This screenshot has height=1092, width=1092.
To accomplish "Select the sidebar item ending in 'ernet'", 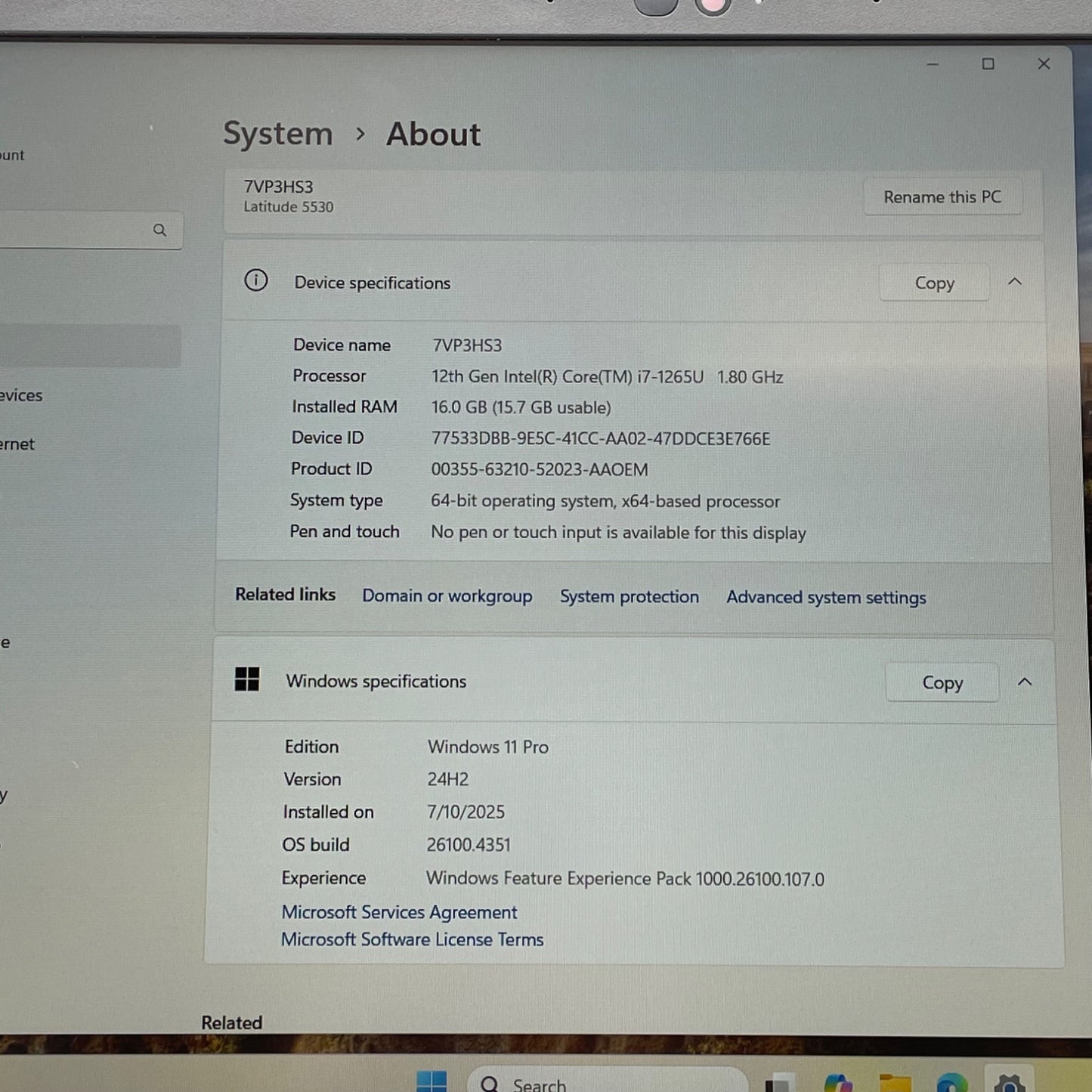I will tap(17, 444).
